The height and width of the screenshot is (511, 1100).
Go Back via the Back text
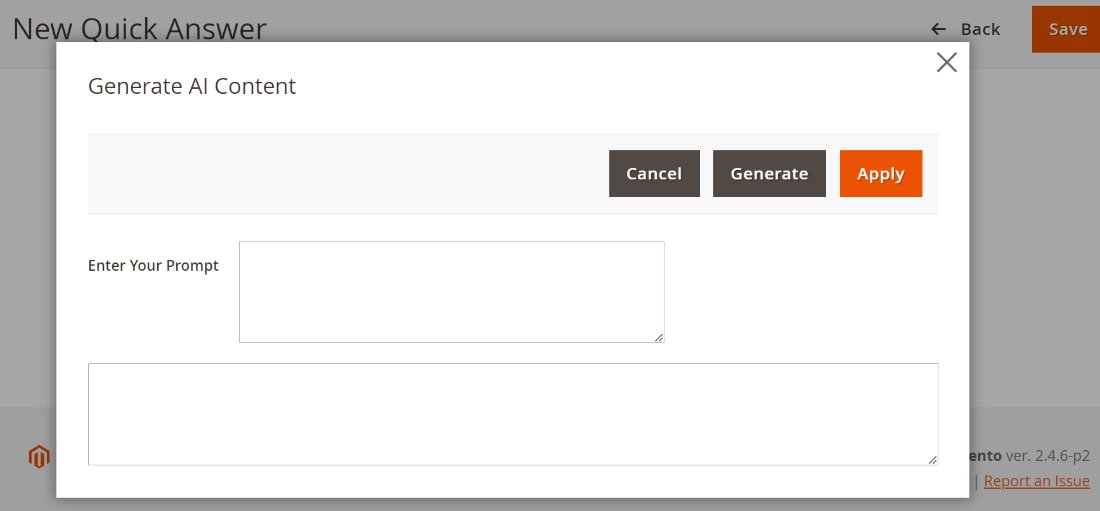(x=980, y=29)
